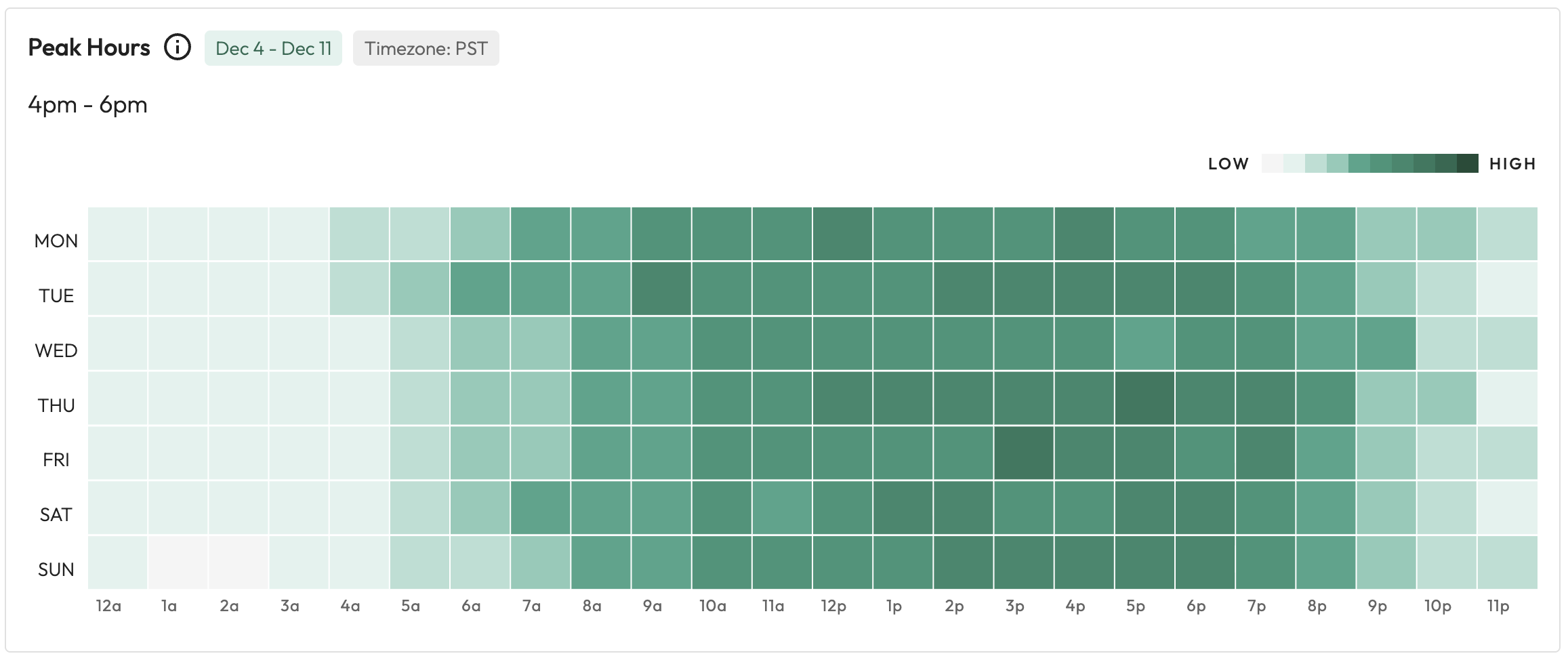
Task: Click the LOW label on the legend
Action: coord(1229,163)
